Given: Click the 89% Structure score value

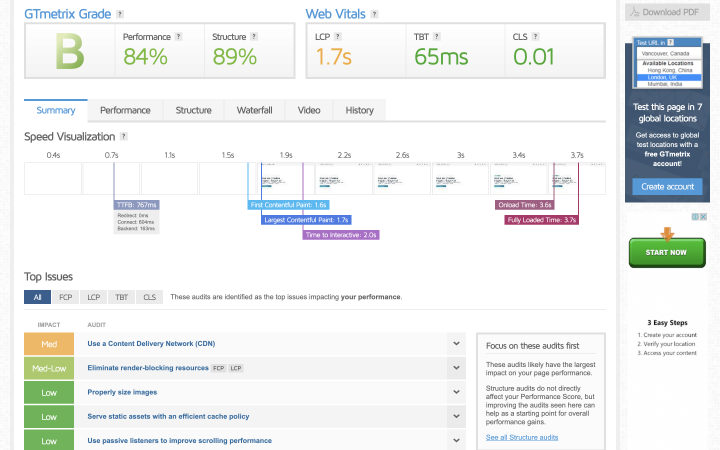Looking at the screenshot, I should 235,57.
